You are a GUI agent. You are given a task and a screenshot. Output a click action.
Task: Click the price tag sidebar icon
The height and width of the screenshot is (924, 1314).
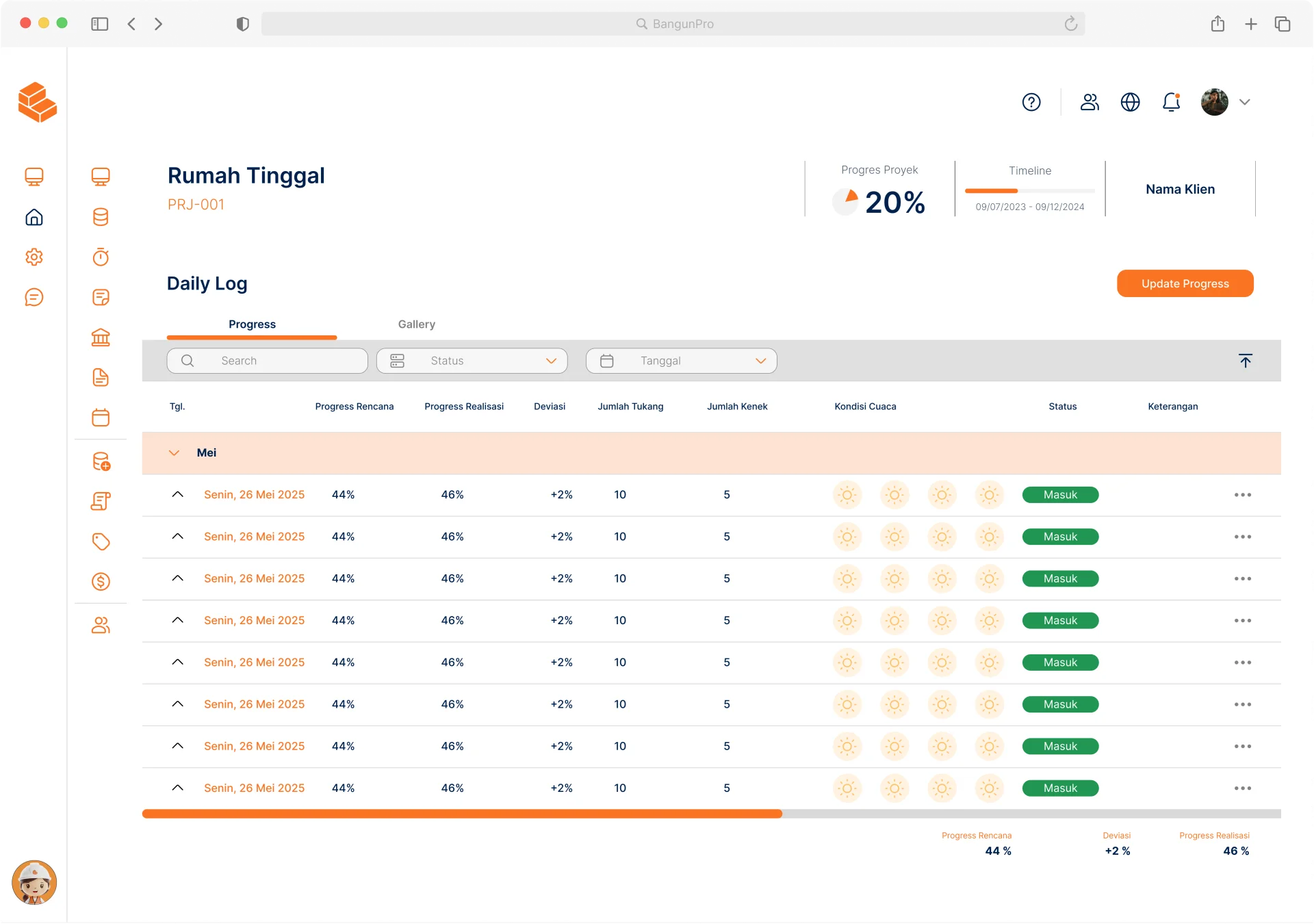101,541
